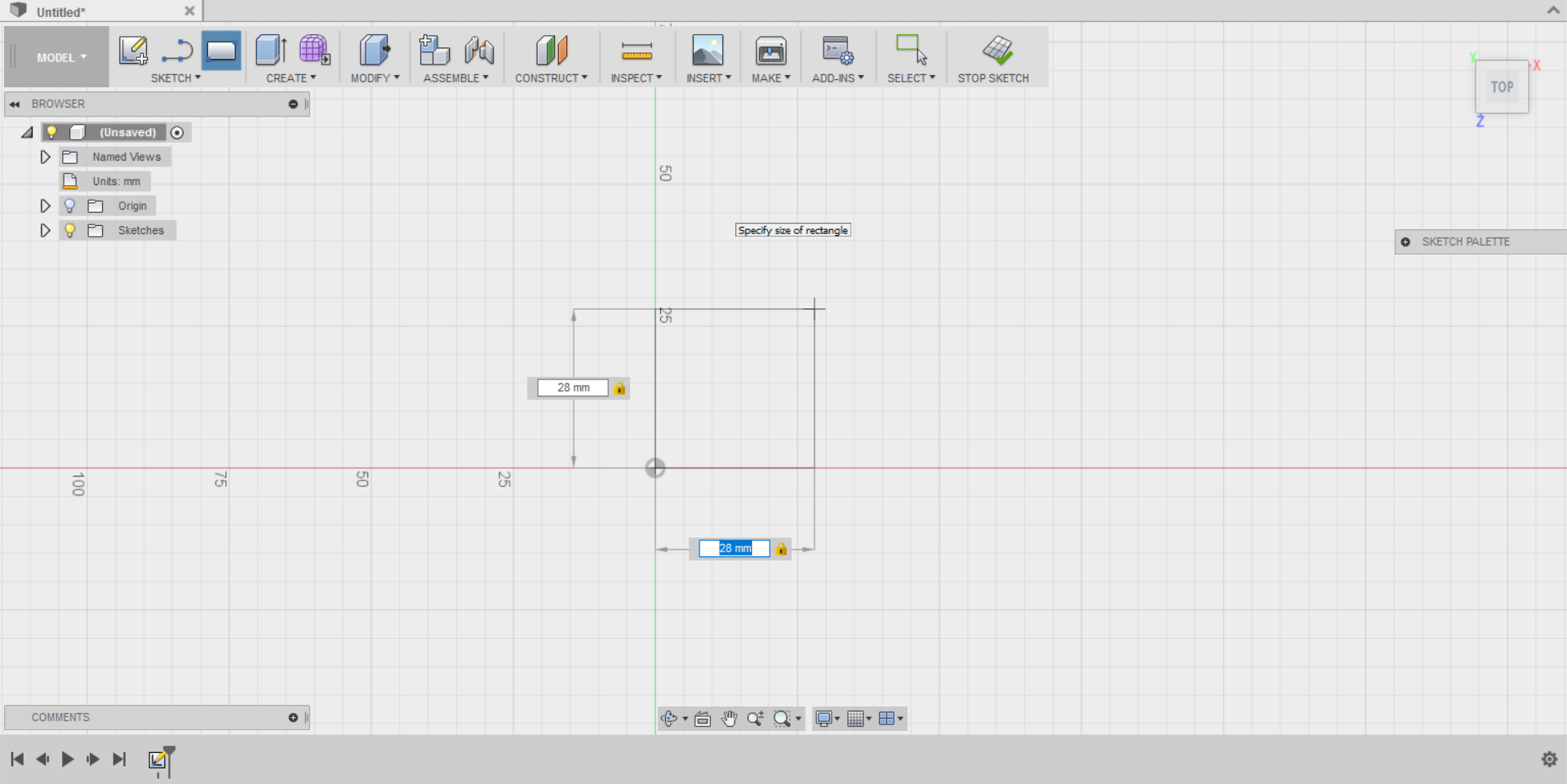Image resolution: width=1567 pixels, height=784 pixels.
Task: Click the Extrude icon in Create
Action: (x=271, y=50)
